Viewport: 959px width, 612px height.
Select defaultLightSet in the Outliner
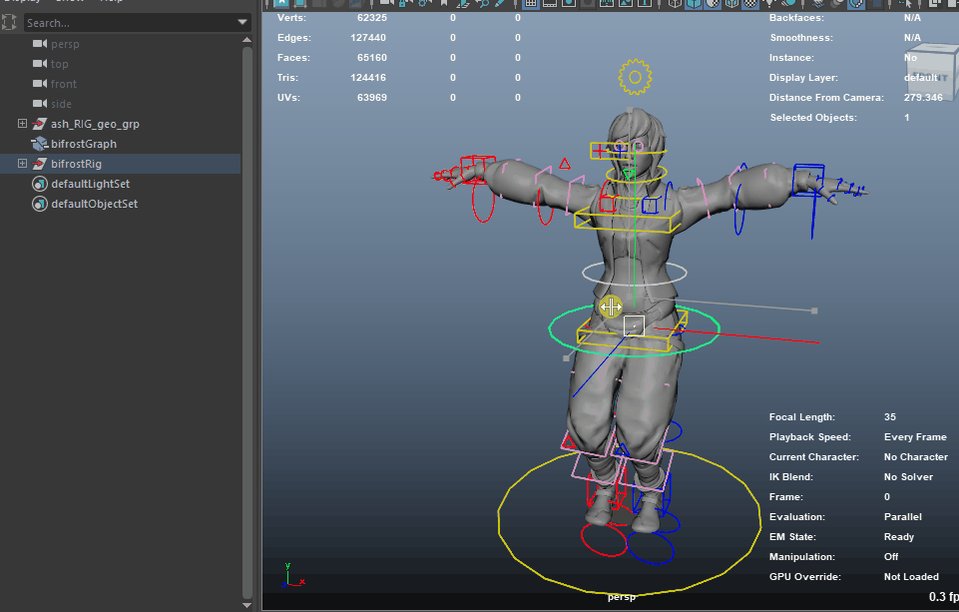click(91, 184)
